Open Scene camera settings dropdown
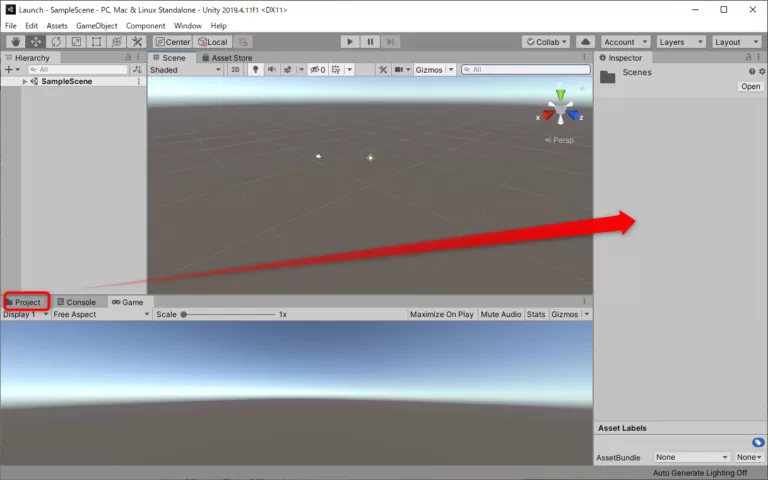Image resolution: width=768 pixels, height=480 pixels. [403, 70]
